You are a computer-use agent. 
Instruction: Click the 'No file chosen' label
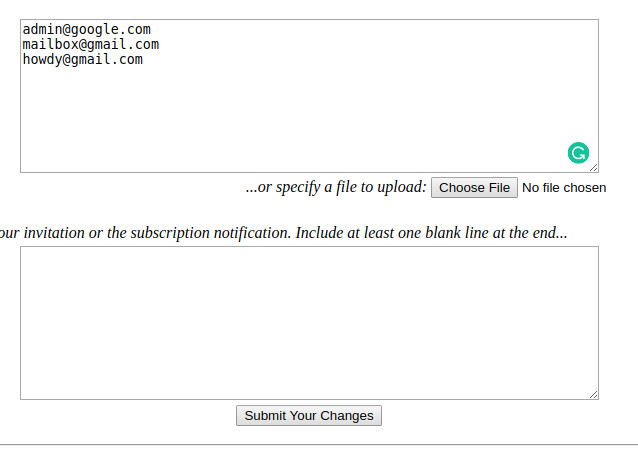tap(564, 188)
